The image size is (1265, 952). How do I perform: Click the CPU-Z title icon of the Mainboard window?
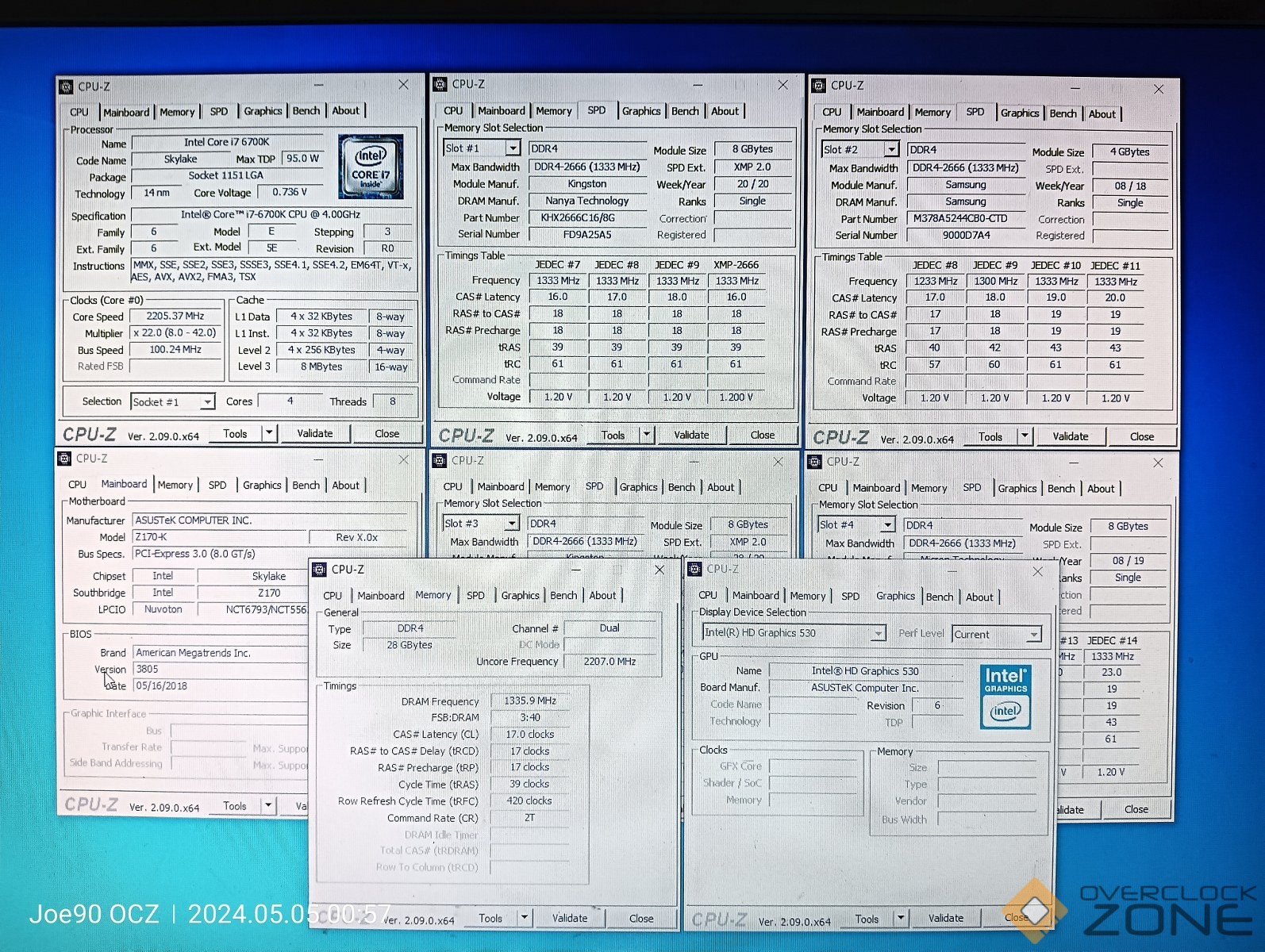point(65,459)
